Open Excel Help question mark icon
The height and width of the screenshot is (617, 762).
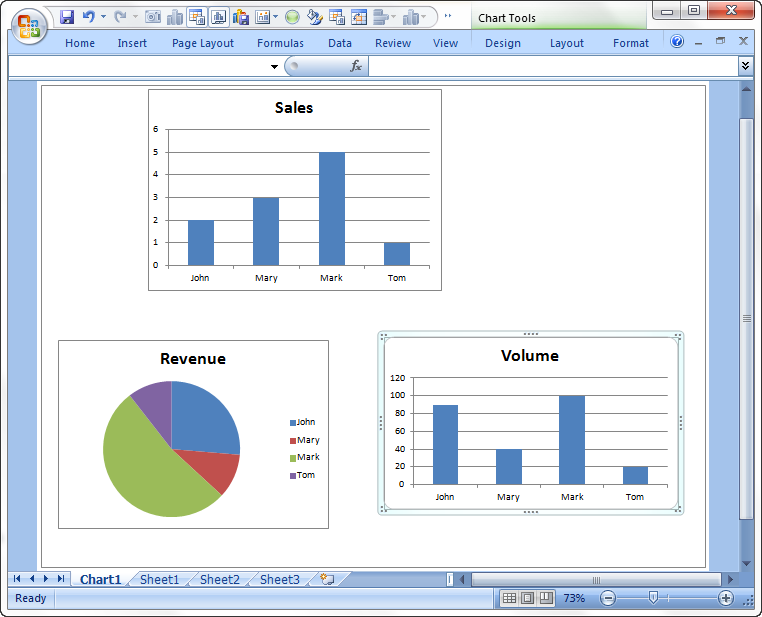[677, 42]
